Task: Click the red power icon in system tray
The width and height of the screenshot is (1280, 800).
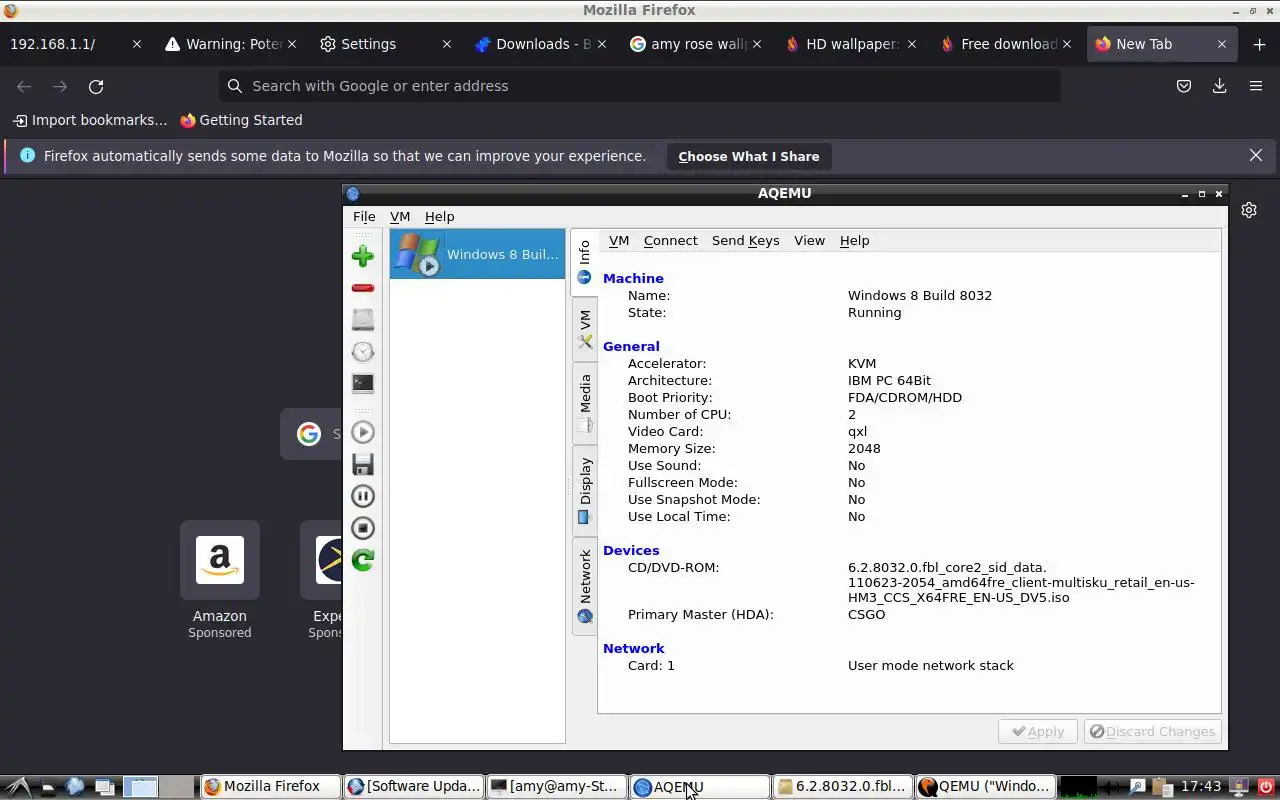Action: (x=1266, y=787)
